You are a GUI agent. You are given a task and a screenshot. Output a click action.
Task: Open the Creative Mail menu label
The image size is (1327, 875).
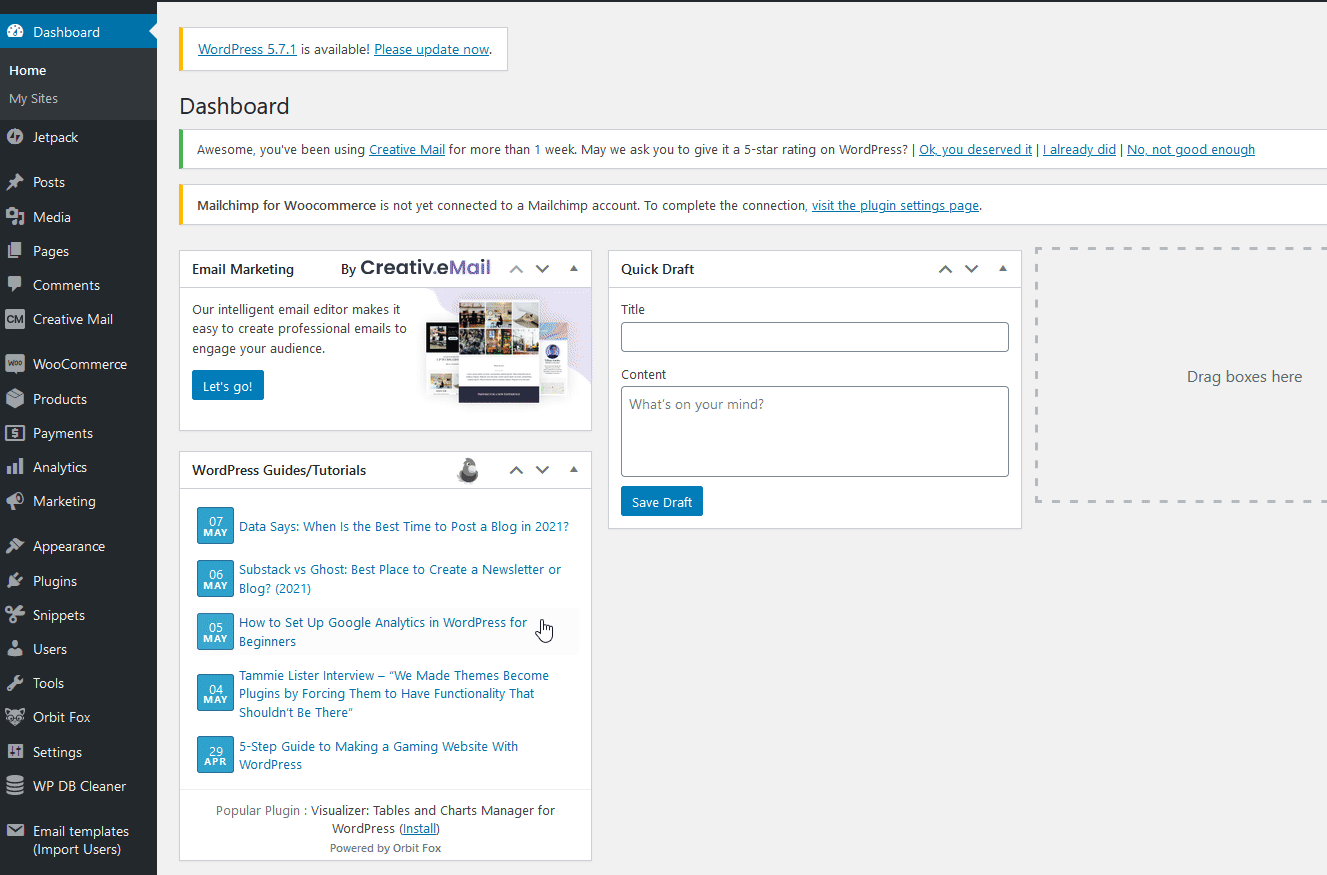point(73,319)
